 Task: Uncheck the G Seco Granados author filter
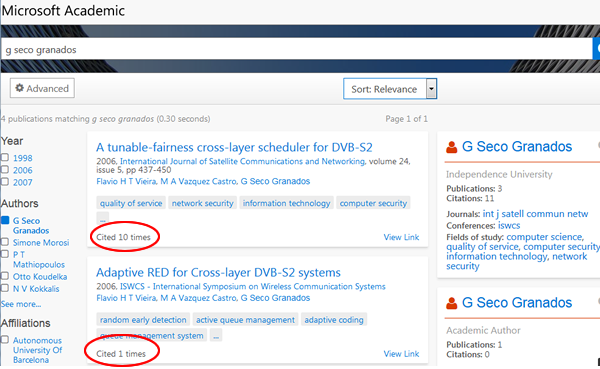tap(5, 220)
